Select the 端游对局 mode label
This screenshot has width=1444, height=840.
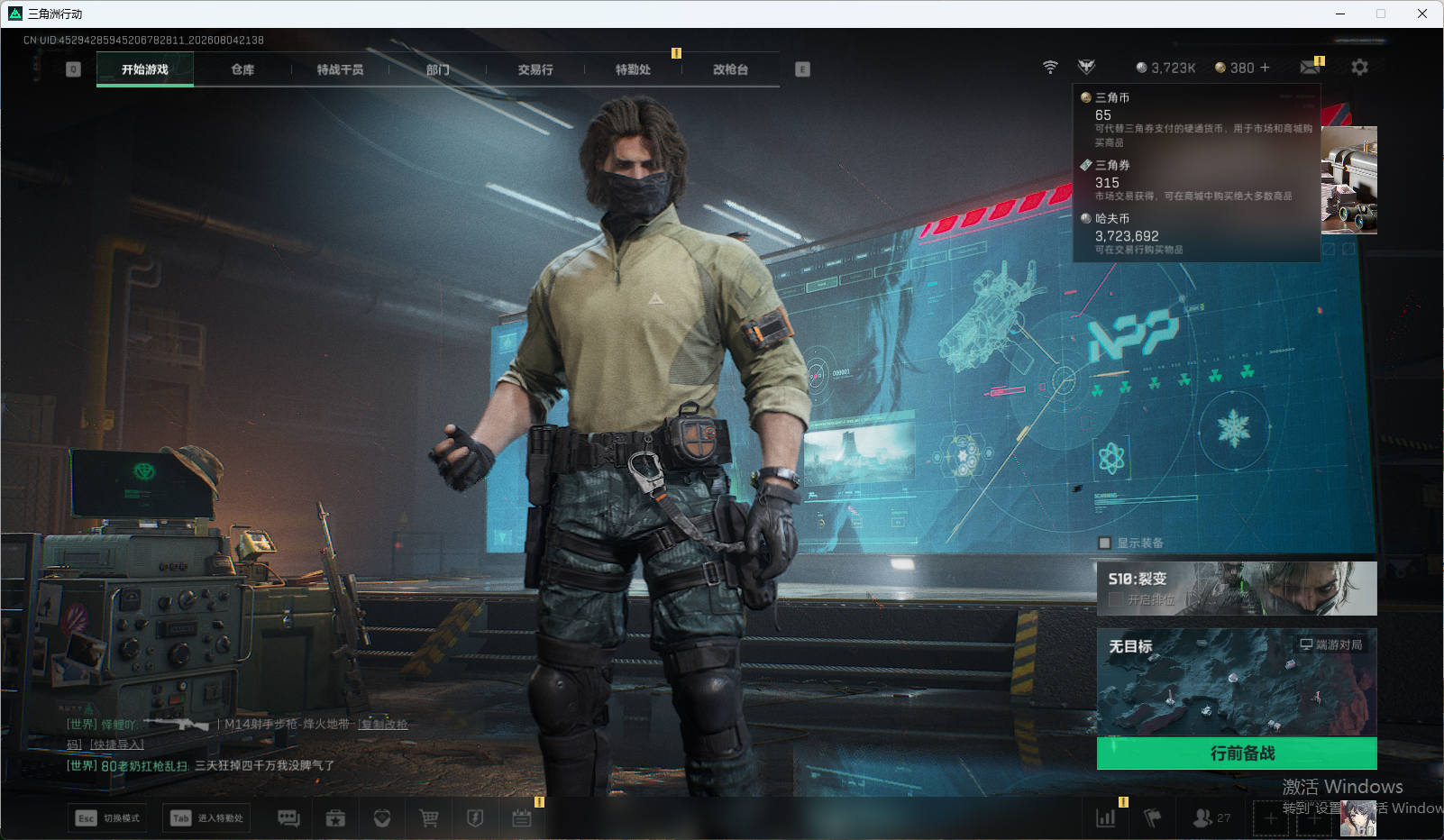point(1331,644)
